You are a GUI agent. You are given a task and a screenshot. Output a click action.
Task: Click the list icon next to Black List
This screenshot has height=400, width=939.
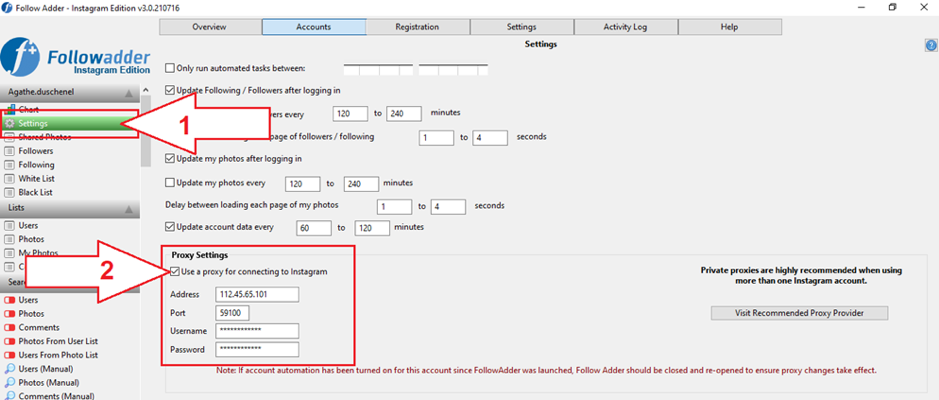point(10,192)
